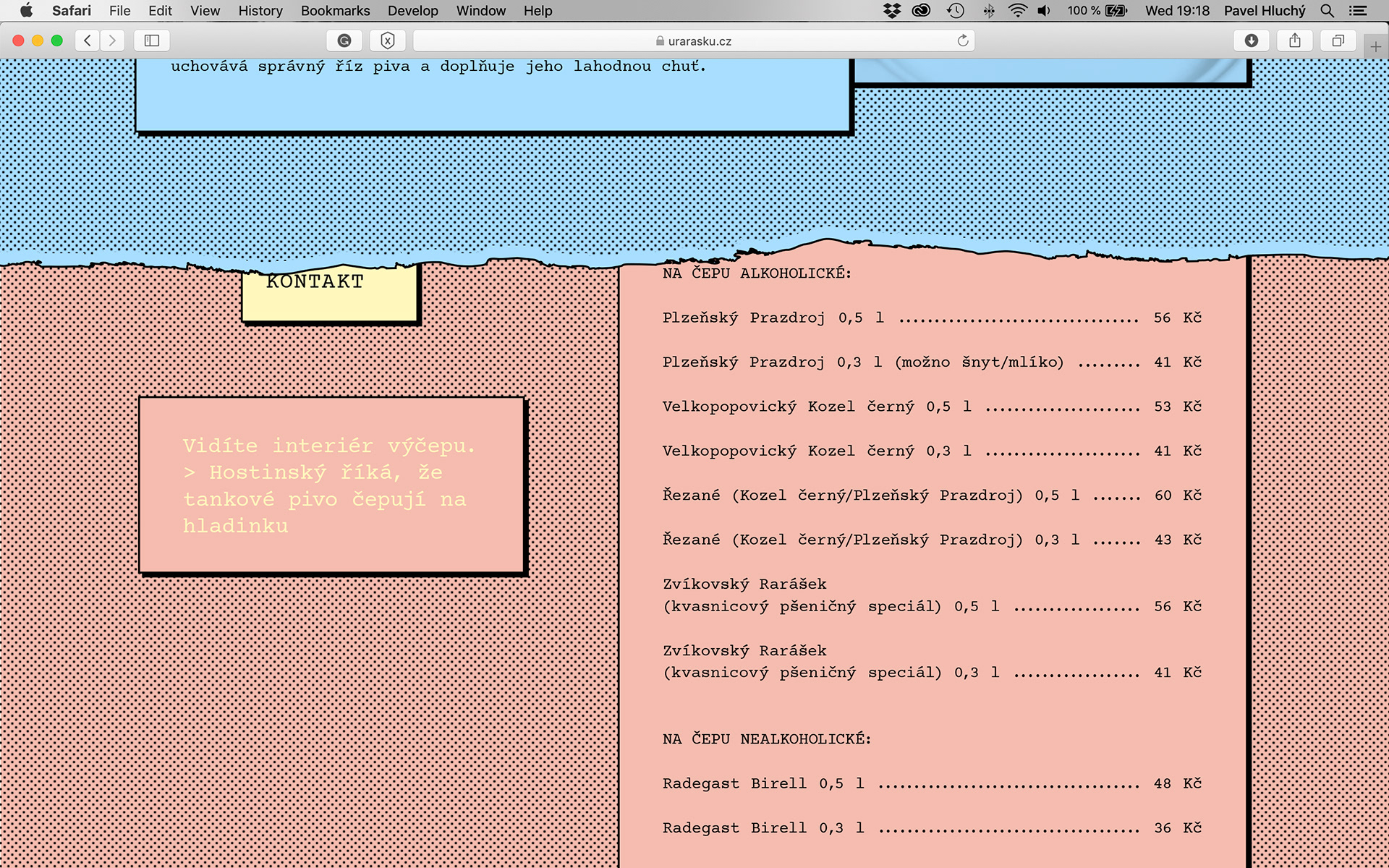The height and width of the screenshot is (868, 1389).
Task: Show downloads with the download icon
Action: coord(1252,41)
